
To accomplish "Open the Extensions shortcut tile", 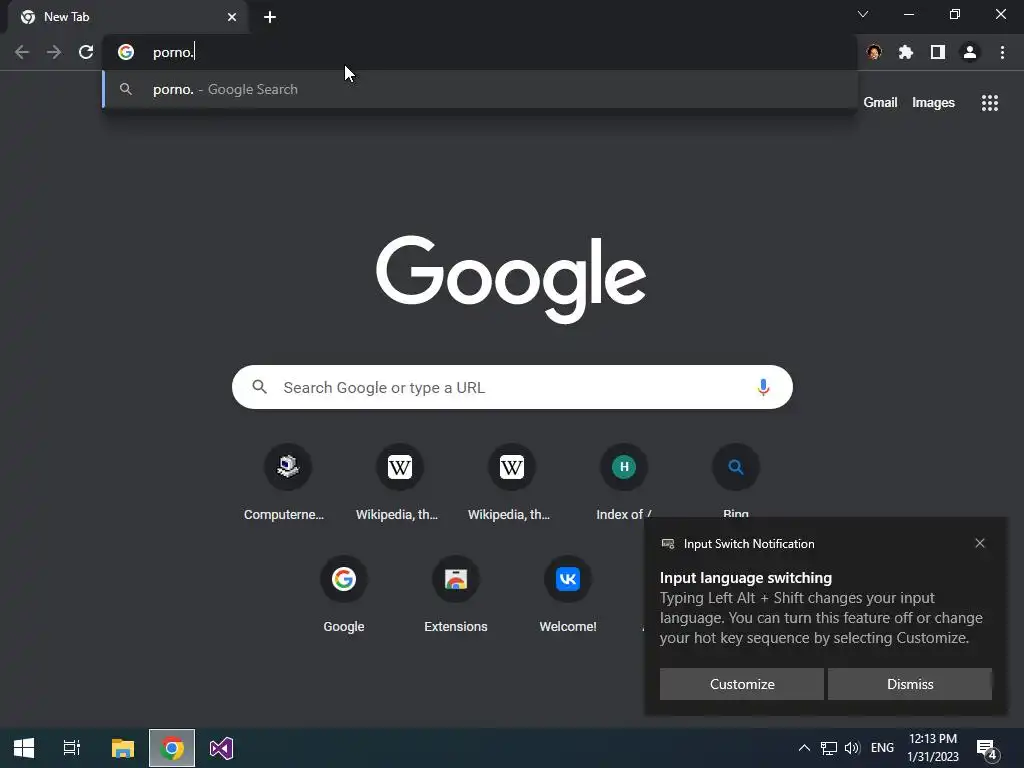I will point(456,595).
